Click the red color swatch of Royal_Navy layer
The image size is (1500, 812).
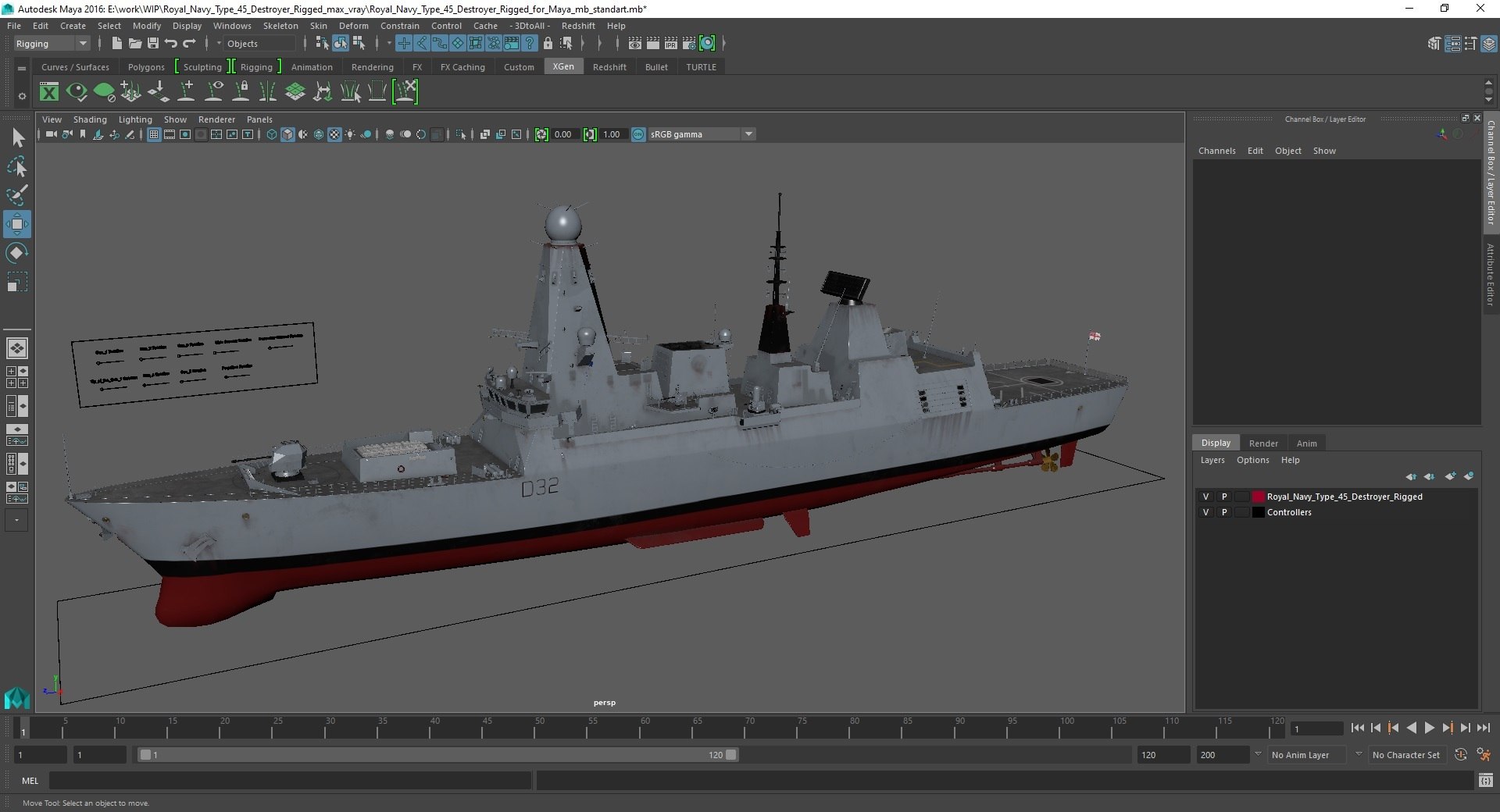[x=1258, y=497]
